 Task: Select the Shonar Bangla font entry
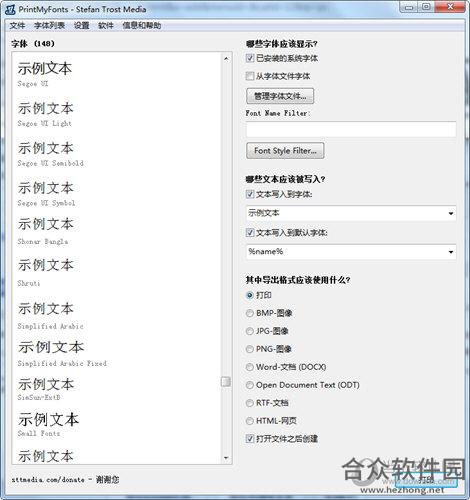(x=46, y=231)
